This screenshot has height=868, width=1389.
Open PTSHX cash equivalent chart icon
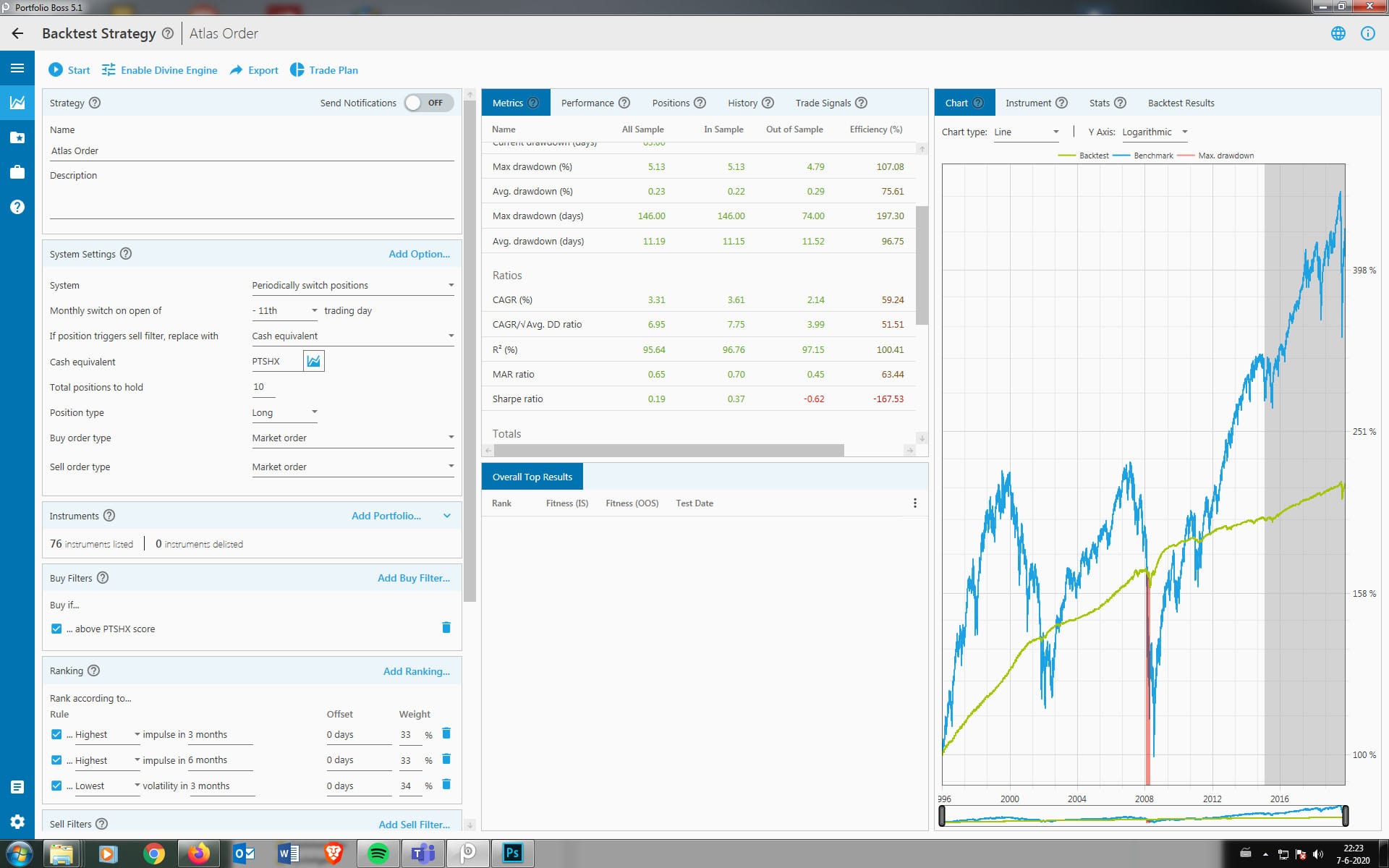(313, 361)
